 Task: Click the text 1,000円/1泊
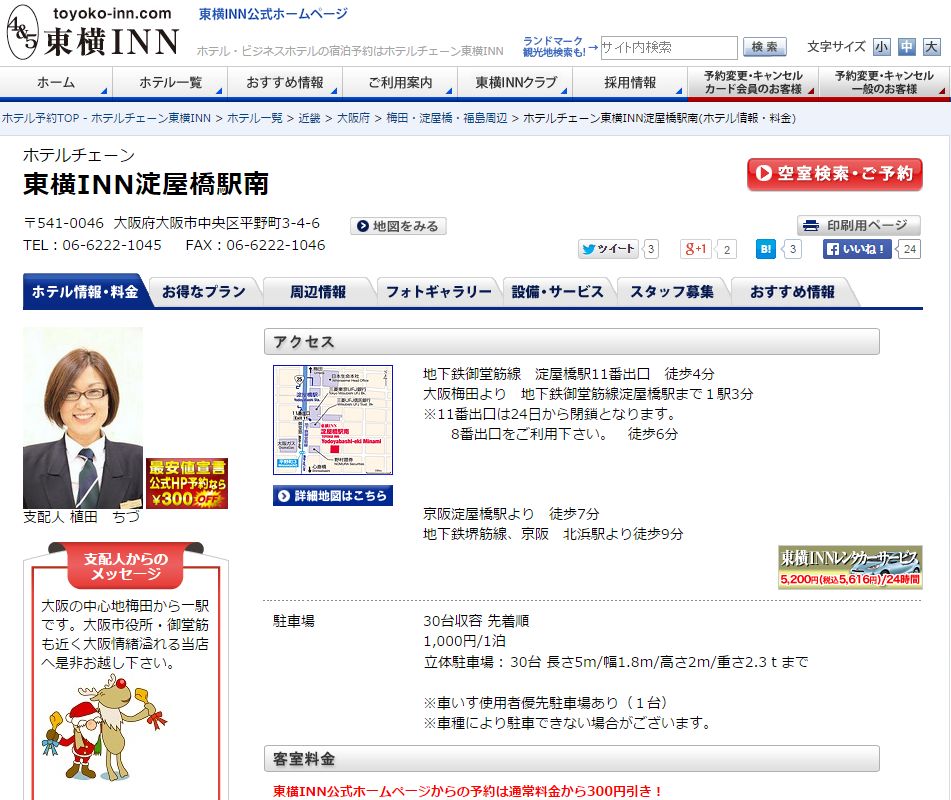tap(465, 641)
